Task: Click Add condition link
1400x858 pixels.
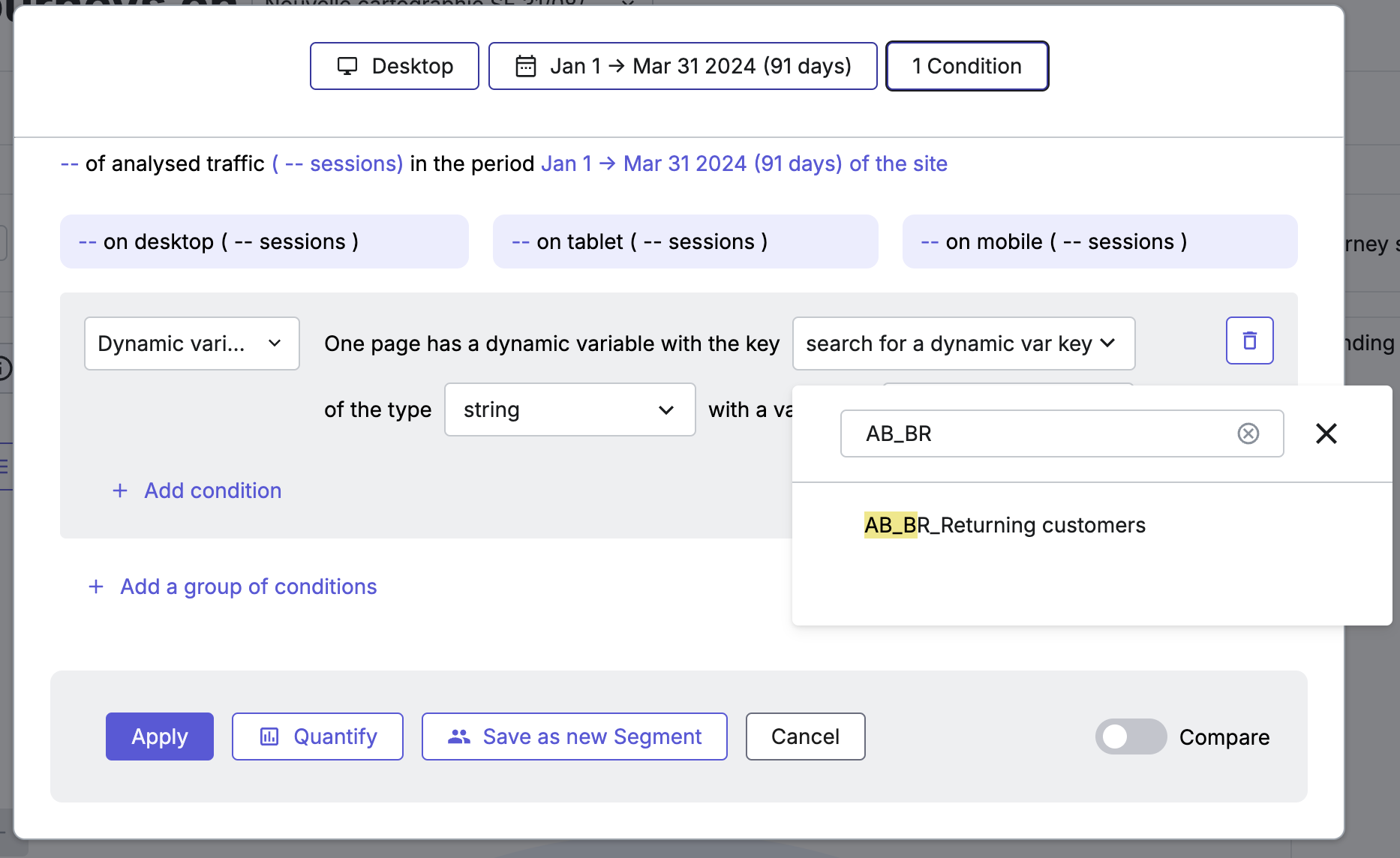Action: tap(197, 490)
